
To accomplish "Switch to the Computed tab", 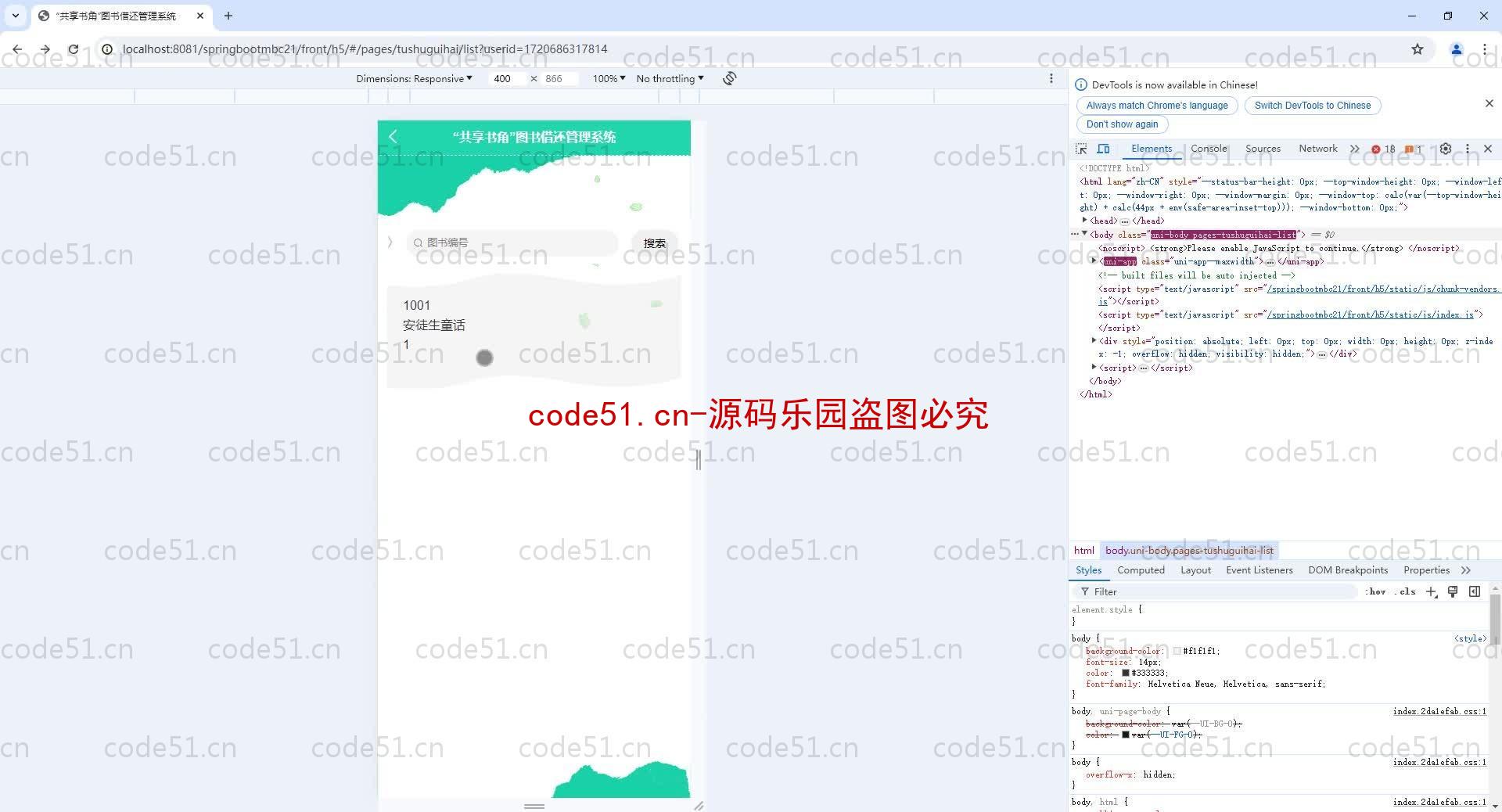I will click(1141, 570).
